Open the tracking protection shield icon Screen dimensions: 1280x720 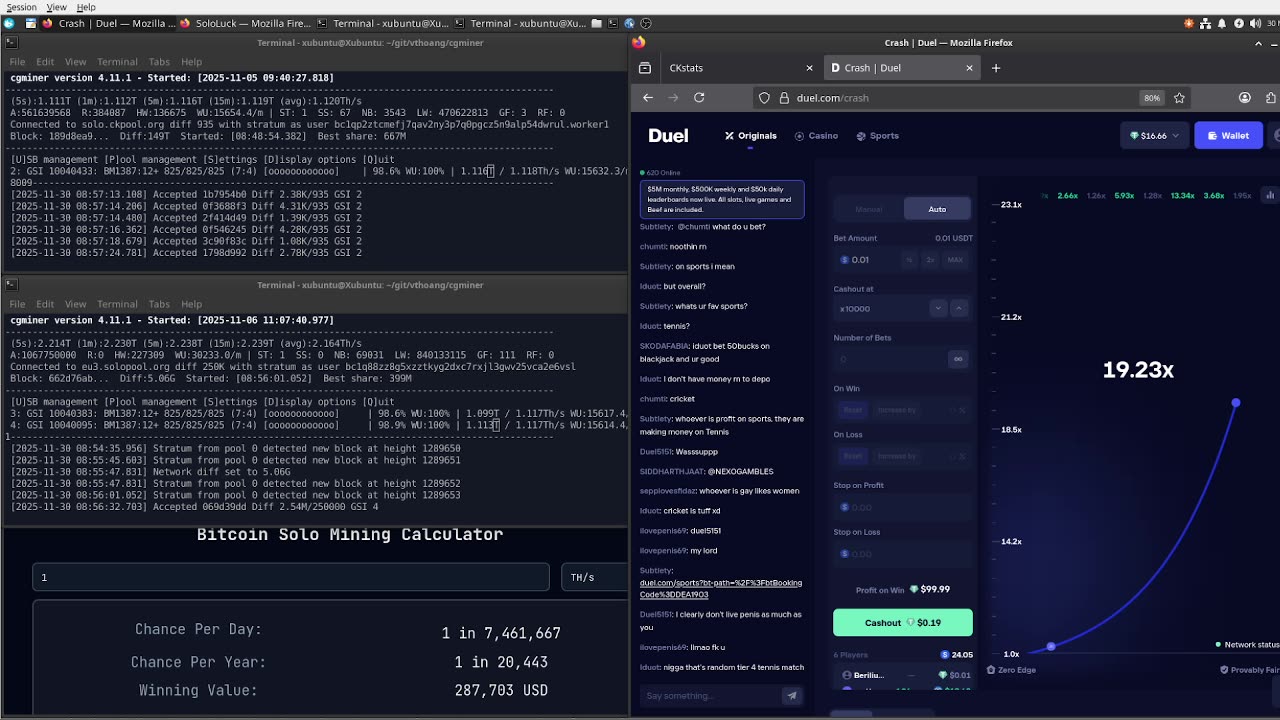click(765, 98)
